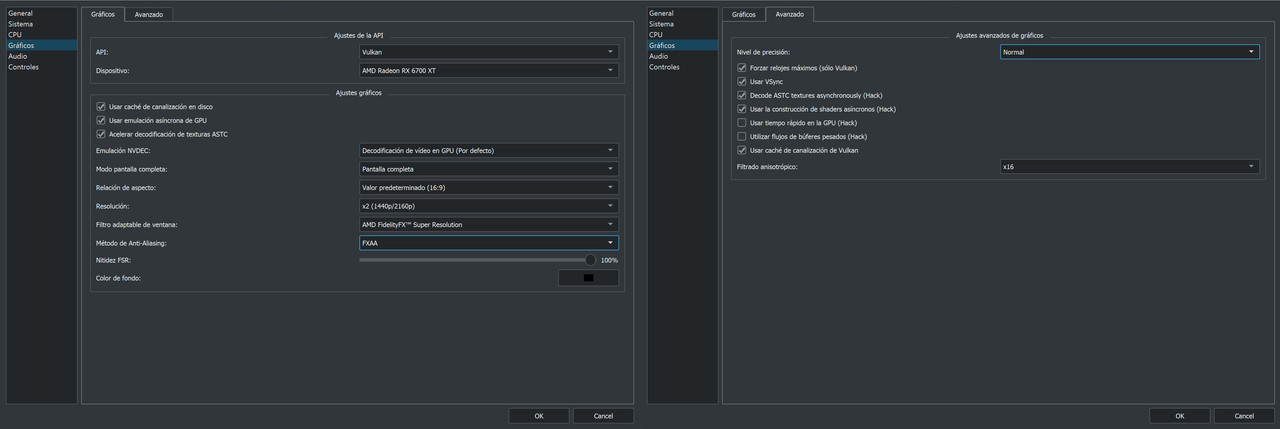Open the 'Filtrado anisotrópico' dropdown showing x16
Viewport: 1280px width, 429px height.
tap(1129, 167)
